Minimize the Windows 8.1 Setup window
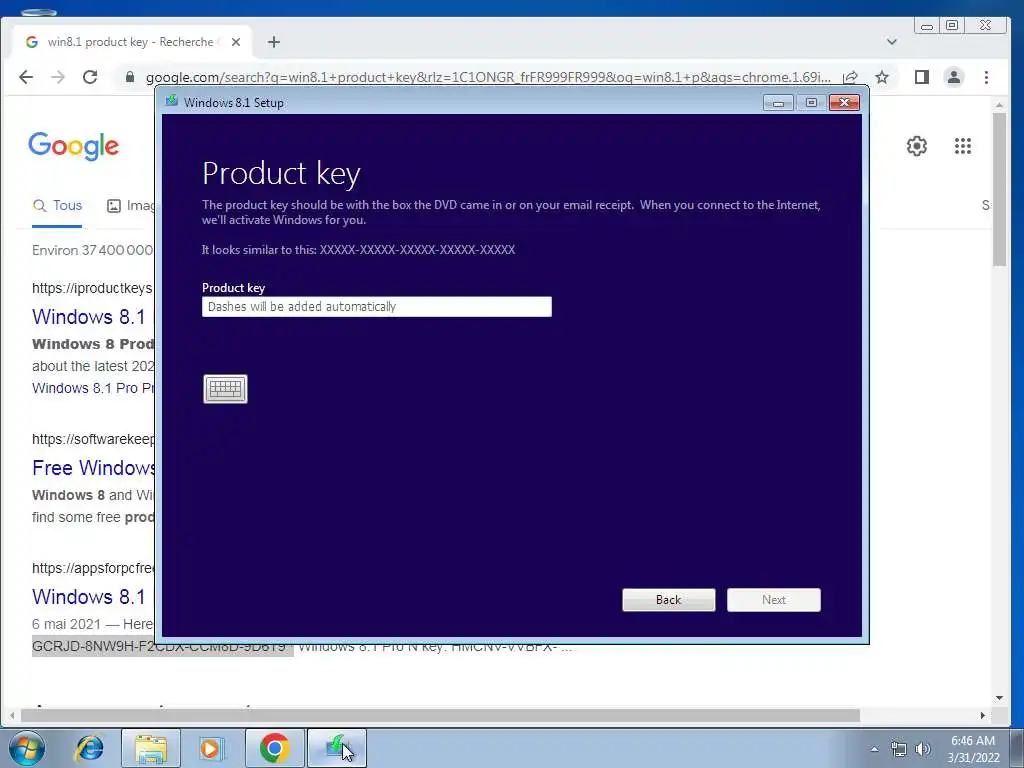The height and width of the screenshot is (768, 1024). pos(778,103)
